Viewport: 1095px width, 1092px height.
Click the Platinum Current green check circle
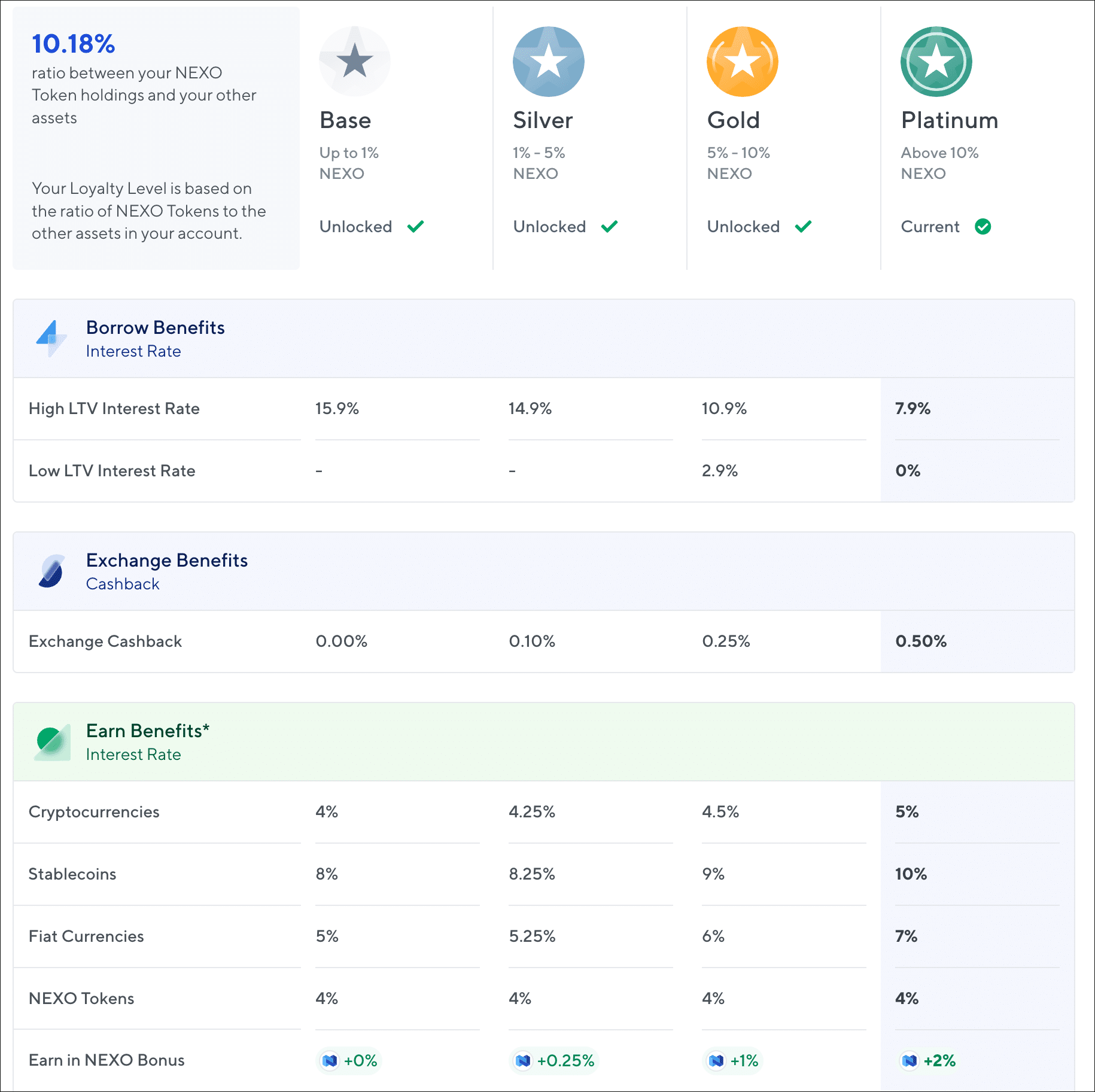pos(983,226)
